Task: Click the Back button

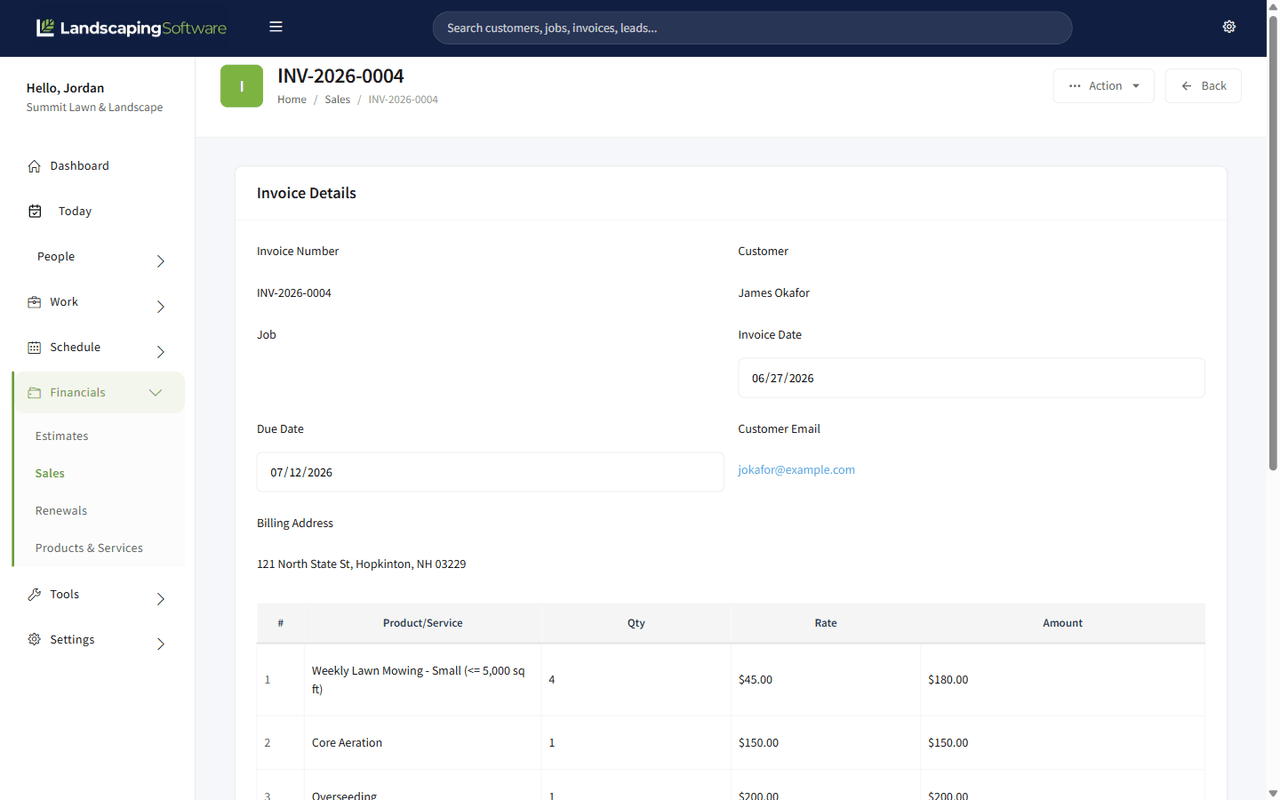Action: click(x=1203, y=86)
